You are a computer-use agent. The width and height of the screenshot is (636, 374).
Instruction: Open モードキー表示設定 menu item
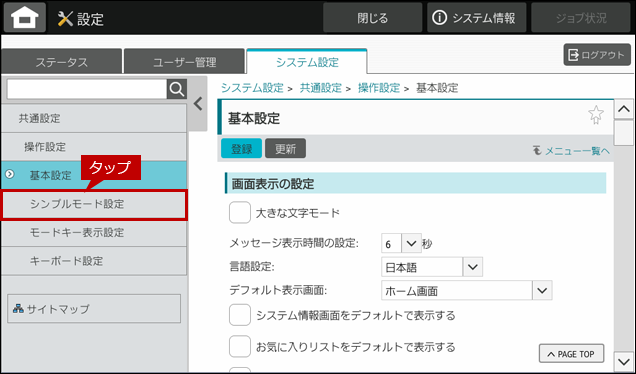[x=94, y=233]
